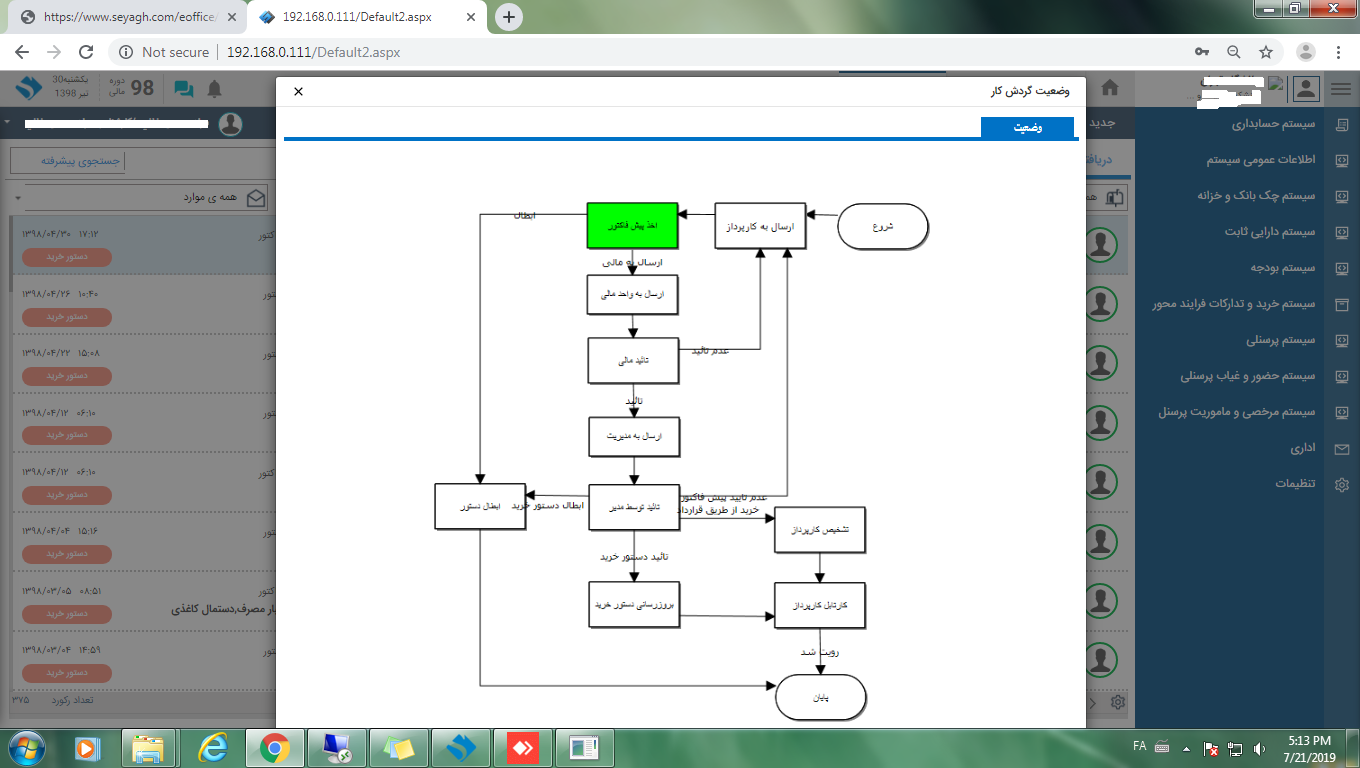Open the notifications bell
This screenshot has height=768, width=1360.
pos(214,89)
